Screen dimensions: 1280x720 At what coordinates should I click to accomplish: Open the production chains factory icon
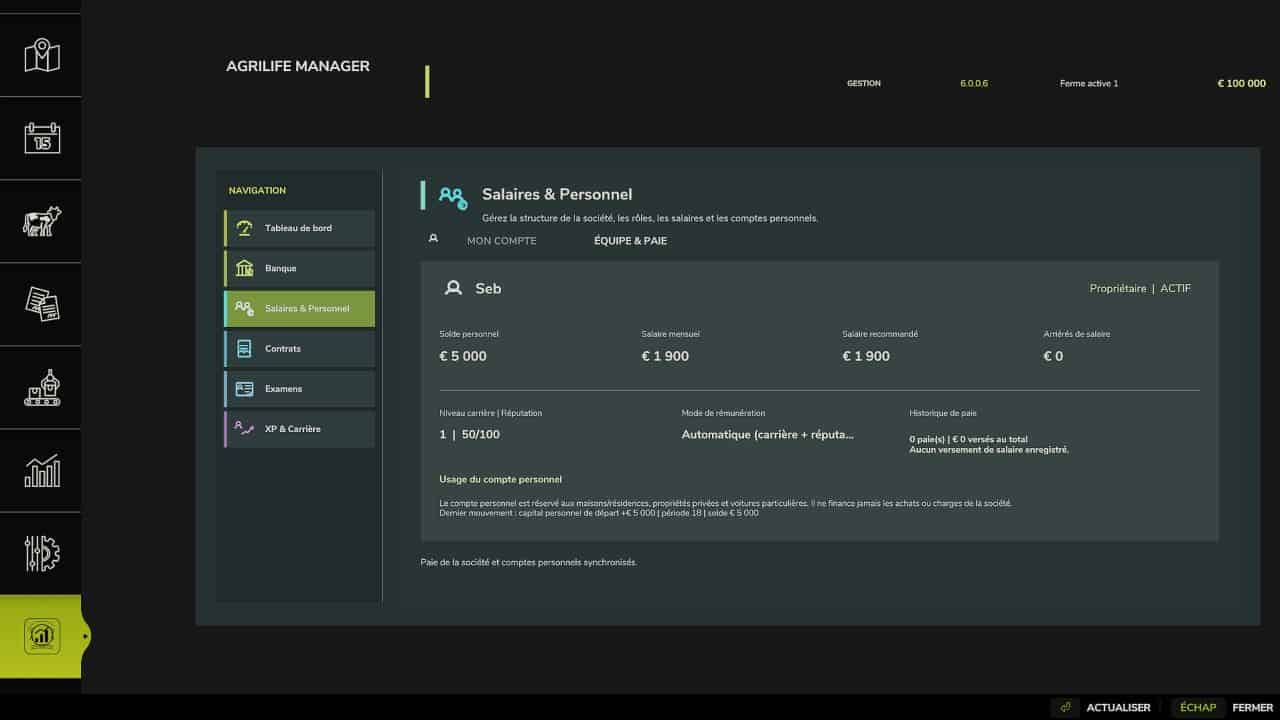tap(42, 387)
